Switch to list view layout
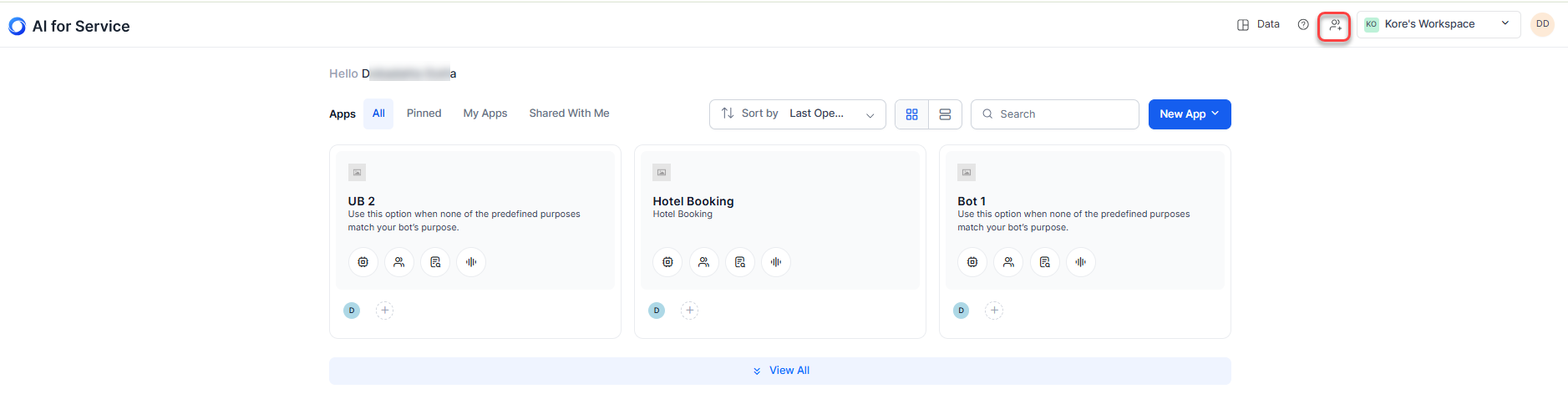Screen dimensions: 1568x394 point(945,114)
